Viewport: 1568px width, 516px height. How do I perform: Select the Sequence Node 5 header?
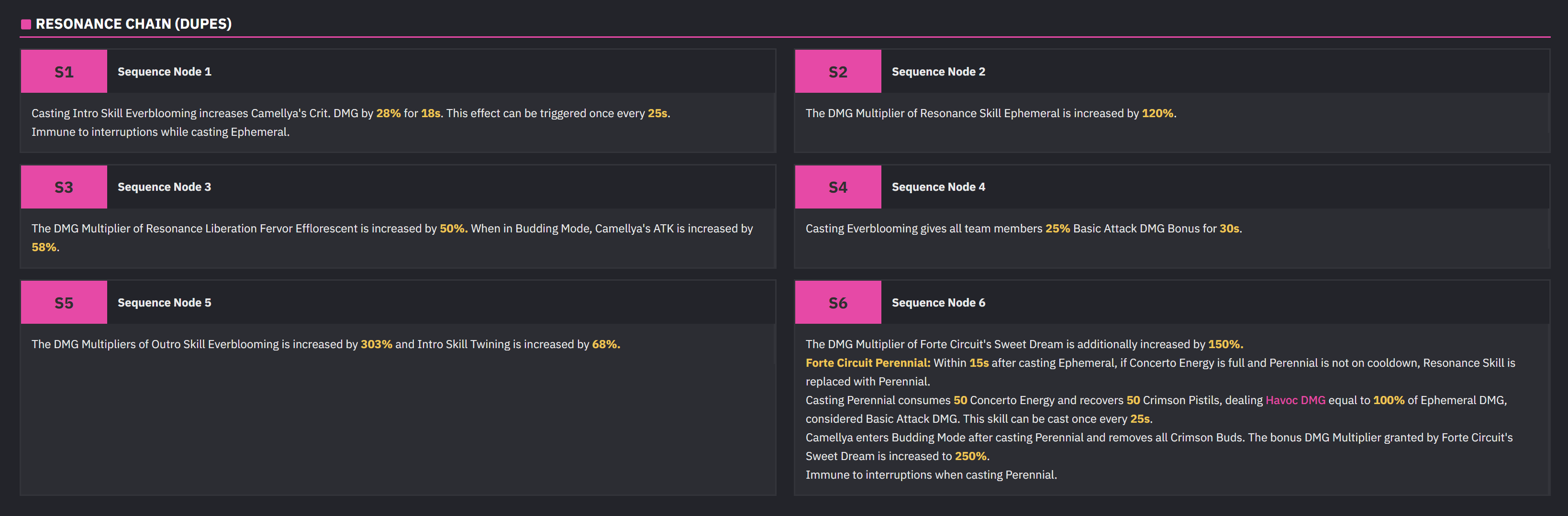tap(164, 302)
